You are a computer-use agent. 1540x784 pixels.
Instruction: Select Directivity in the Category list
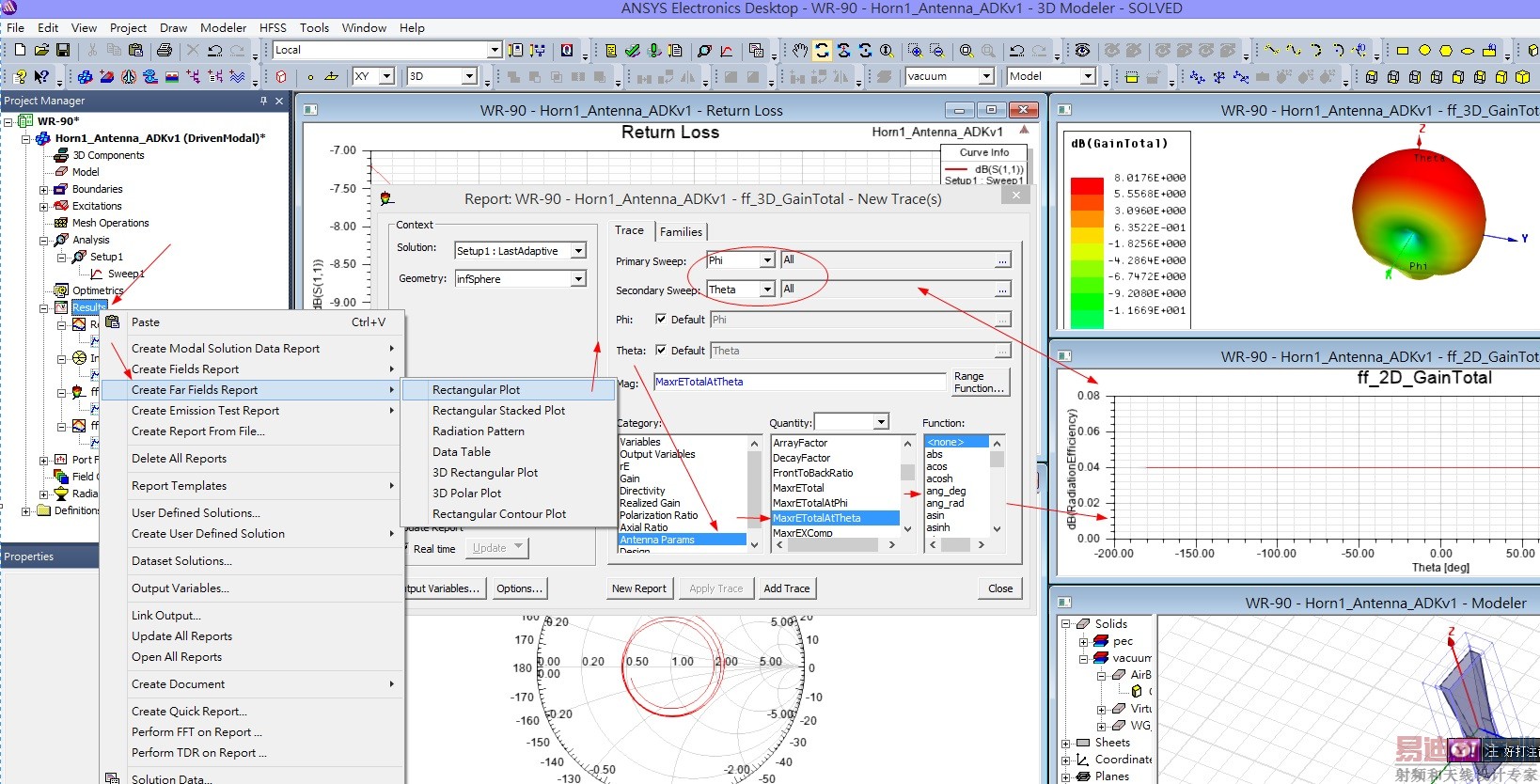[x=642, y=491]
